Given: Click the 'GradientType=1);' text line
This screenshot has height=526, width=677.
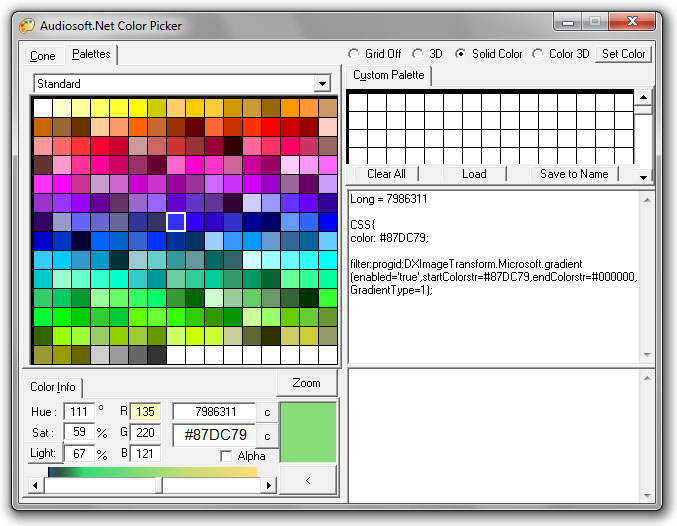Looking at the screenshot, I should click(x=391, y=290).
